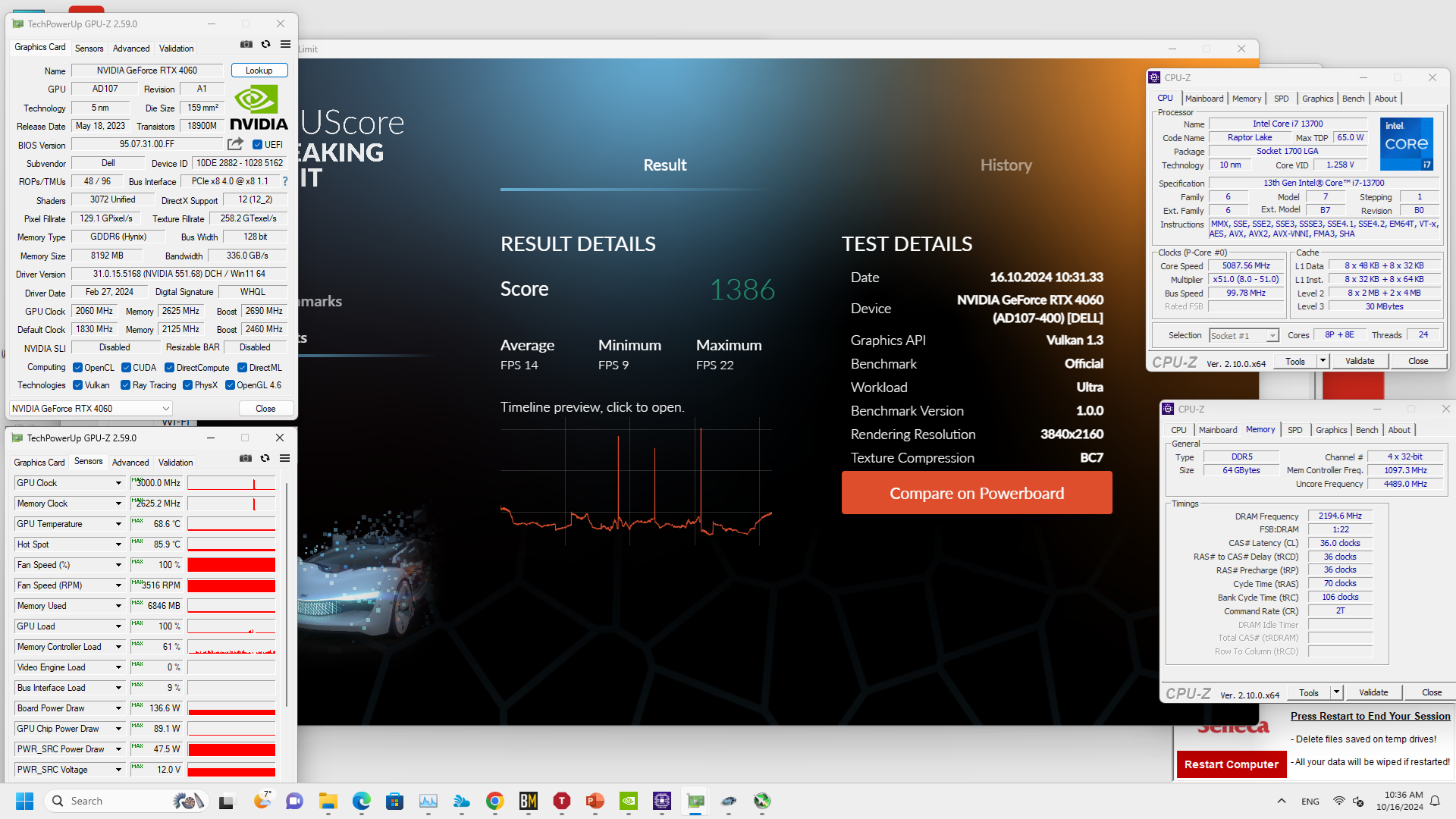Open NVIDIA app icon on taskbar
Viewport: 1456px width, 819px height.
629,801
